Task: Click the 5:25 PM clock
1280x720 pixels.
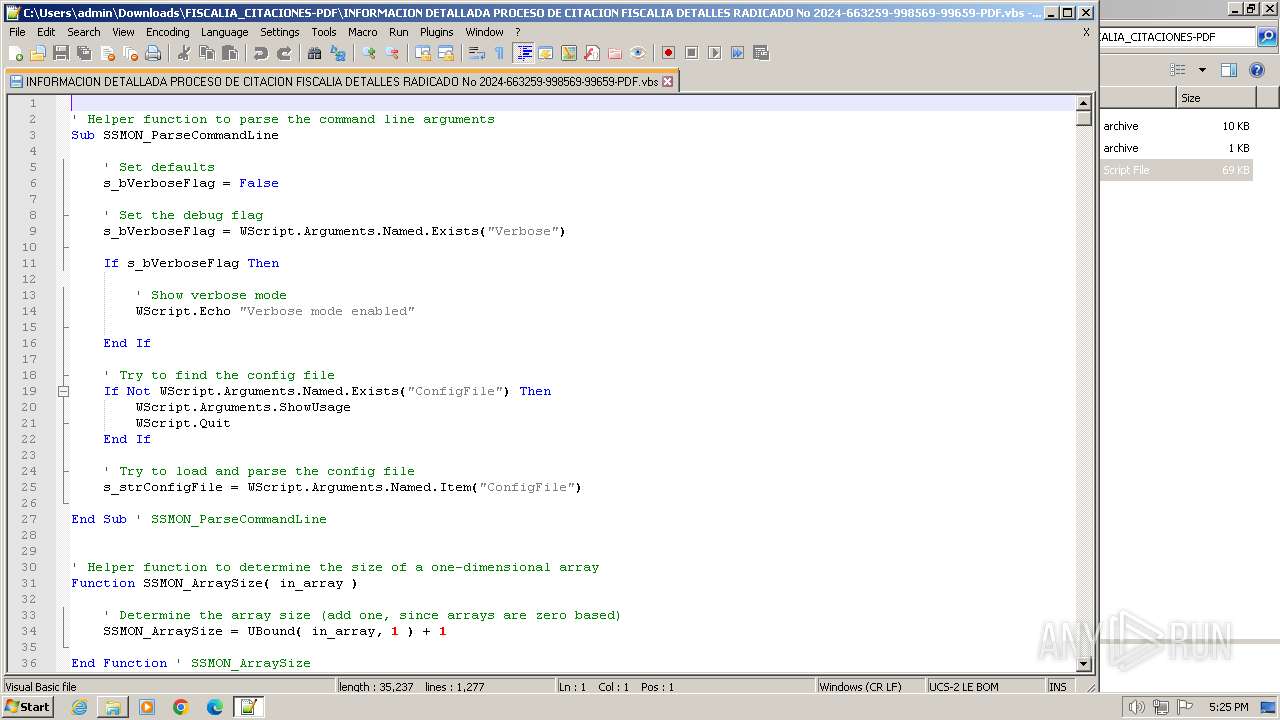Action: (x=1228, y=707)
